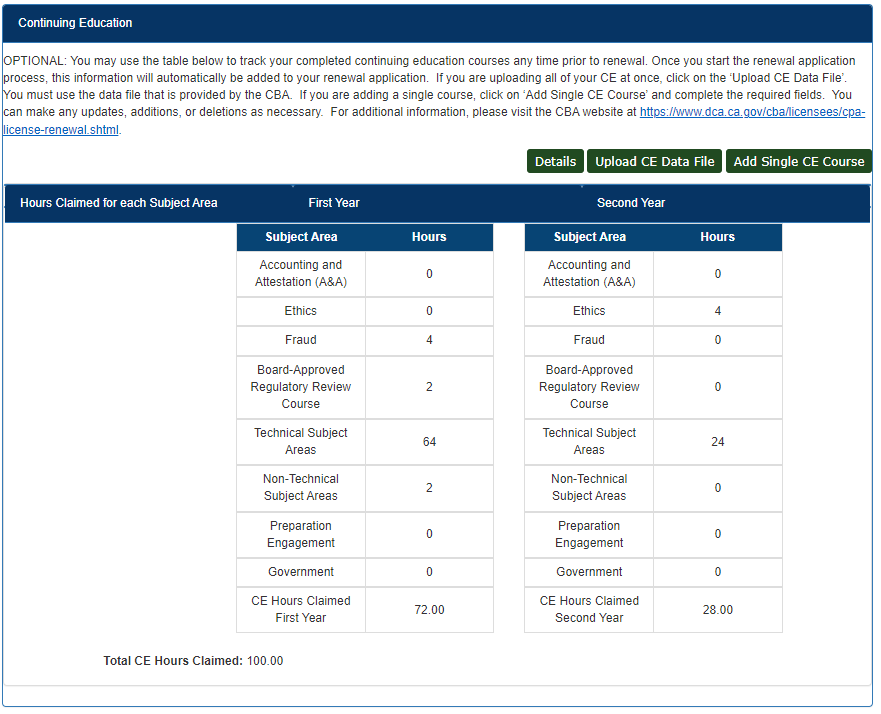Open the CBA license renewal website link
The width and height of the screenshot is (881, 714).
(752, 112)
